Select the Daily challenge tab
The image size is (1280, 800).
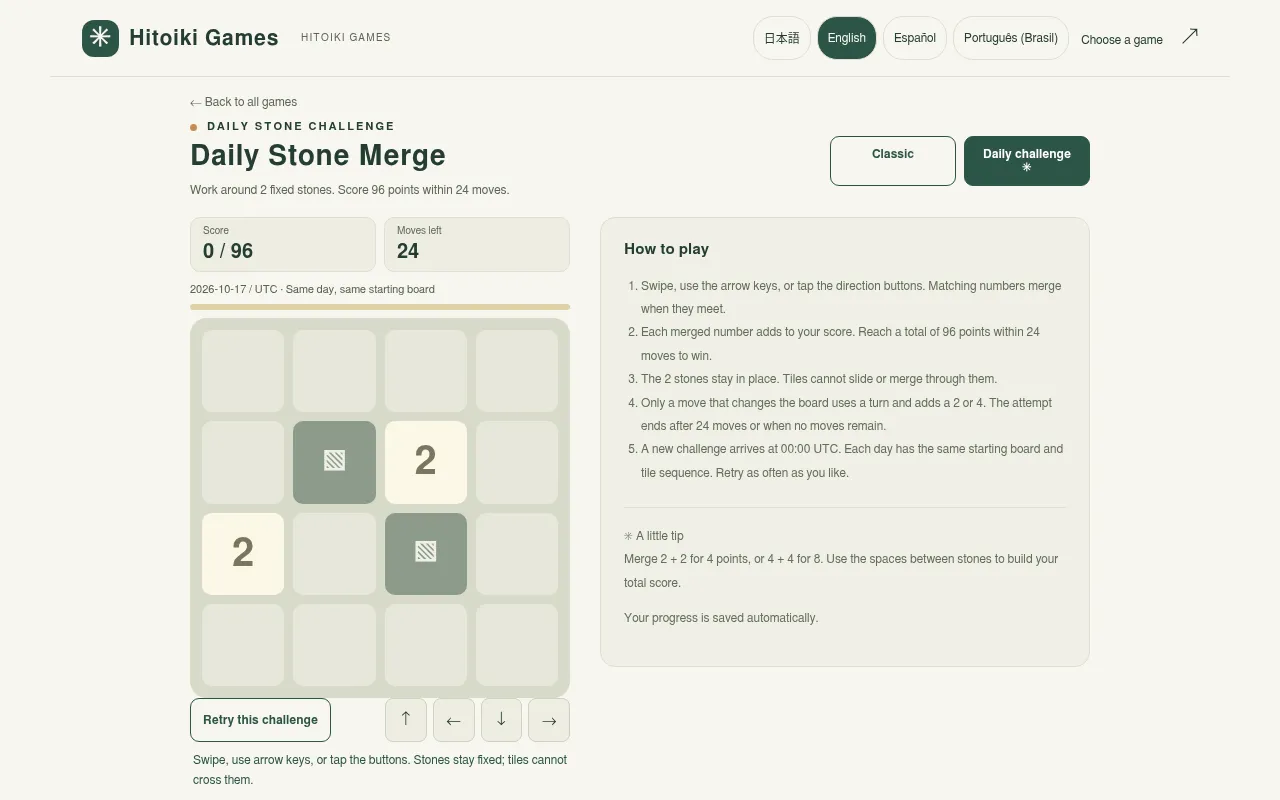click(x=1027, y=161)
